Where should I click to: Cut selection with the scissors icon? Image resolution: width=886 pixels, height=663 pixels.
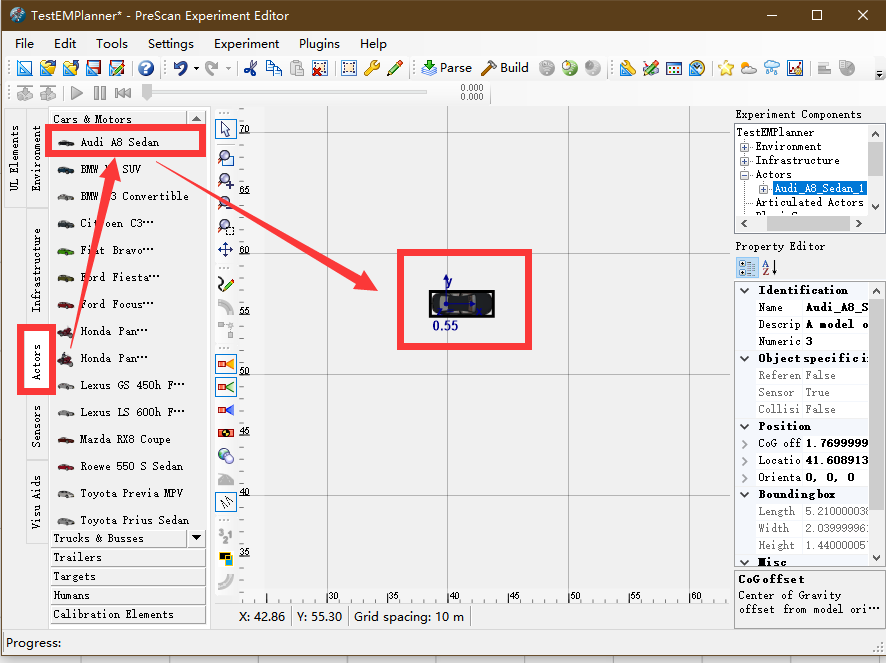[x=250, y=68]
